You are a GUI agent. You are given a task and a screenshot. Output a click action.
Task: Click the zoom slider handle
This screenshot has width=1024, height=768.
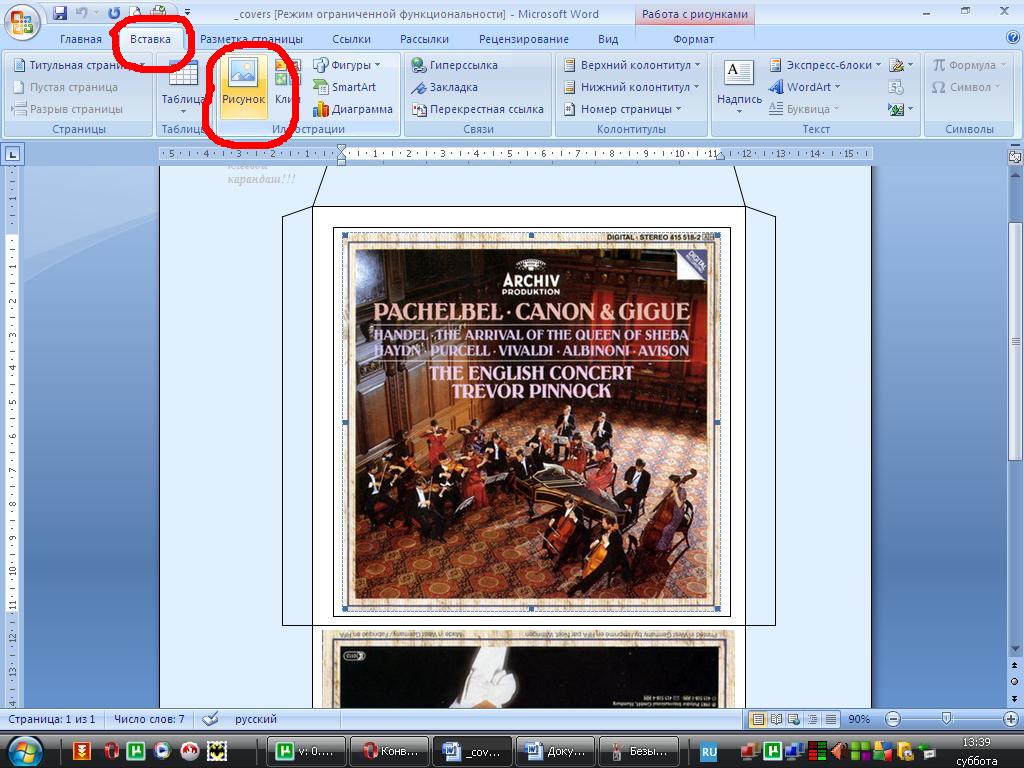pyautogui.click(x=946, y=720)
